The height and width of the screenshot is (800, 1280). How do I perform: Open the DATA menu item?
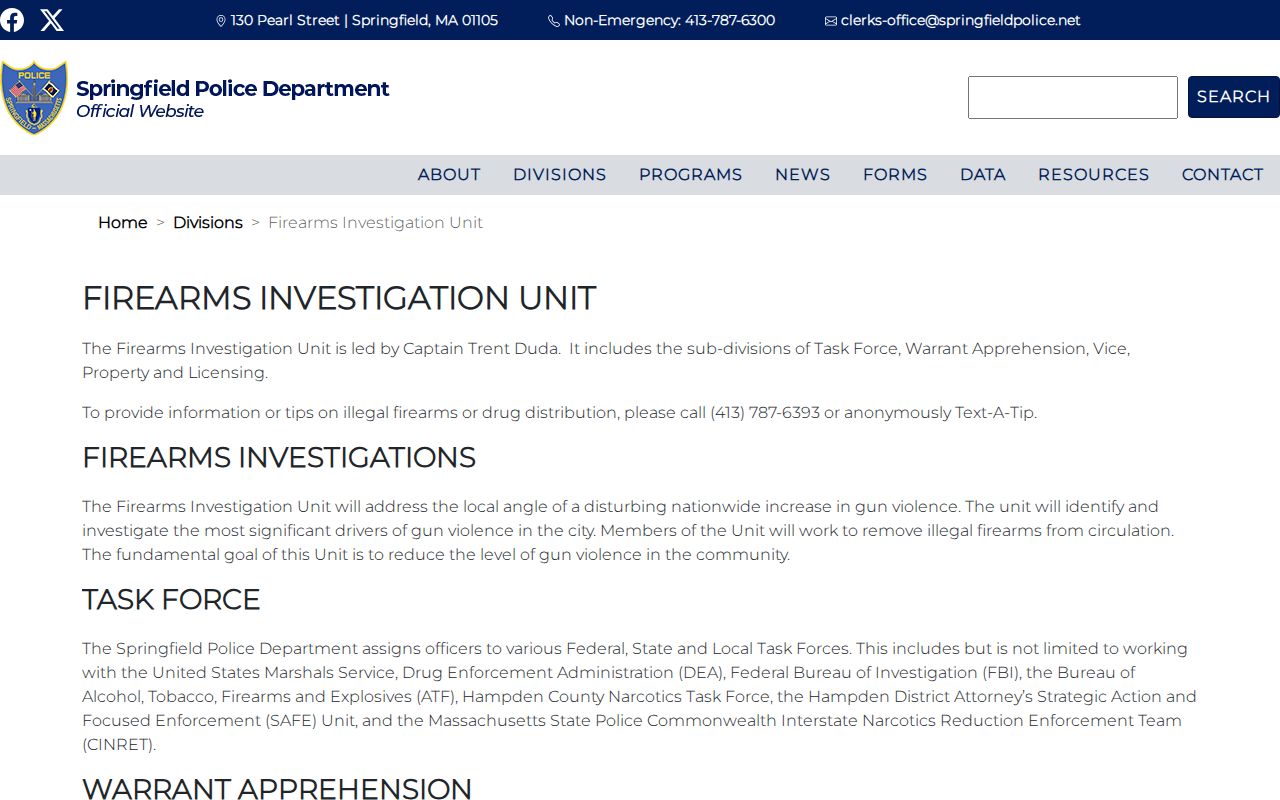coord(982,174)
